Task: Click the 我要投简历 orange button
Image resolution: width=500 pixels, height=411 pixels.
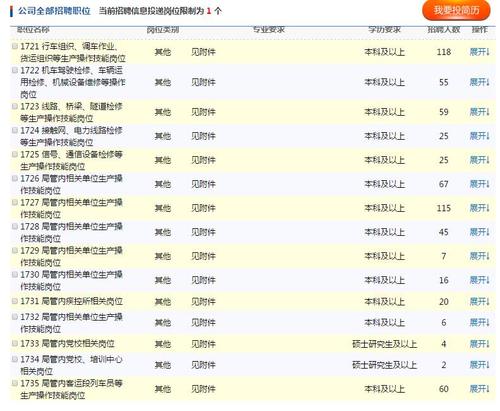Action: tap(456, 10)
